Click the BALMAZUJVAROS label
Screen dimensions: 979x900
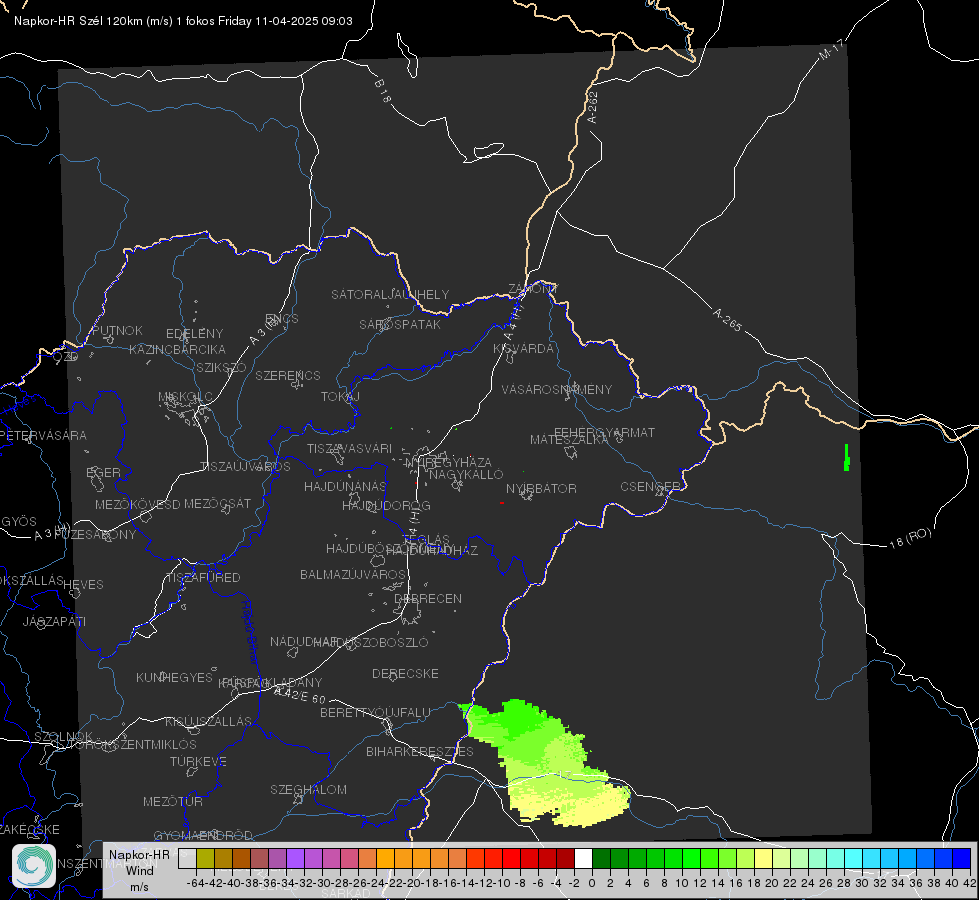tap(353, 574)
